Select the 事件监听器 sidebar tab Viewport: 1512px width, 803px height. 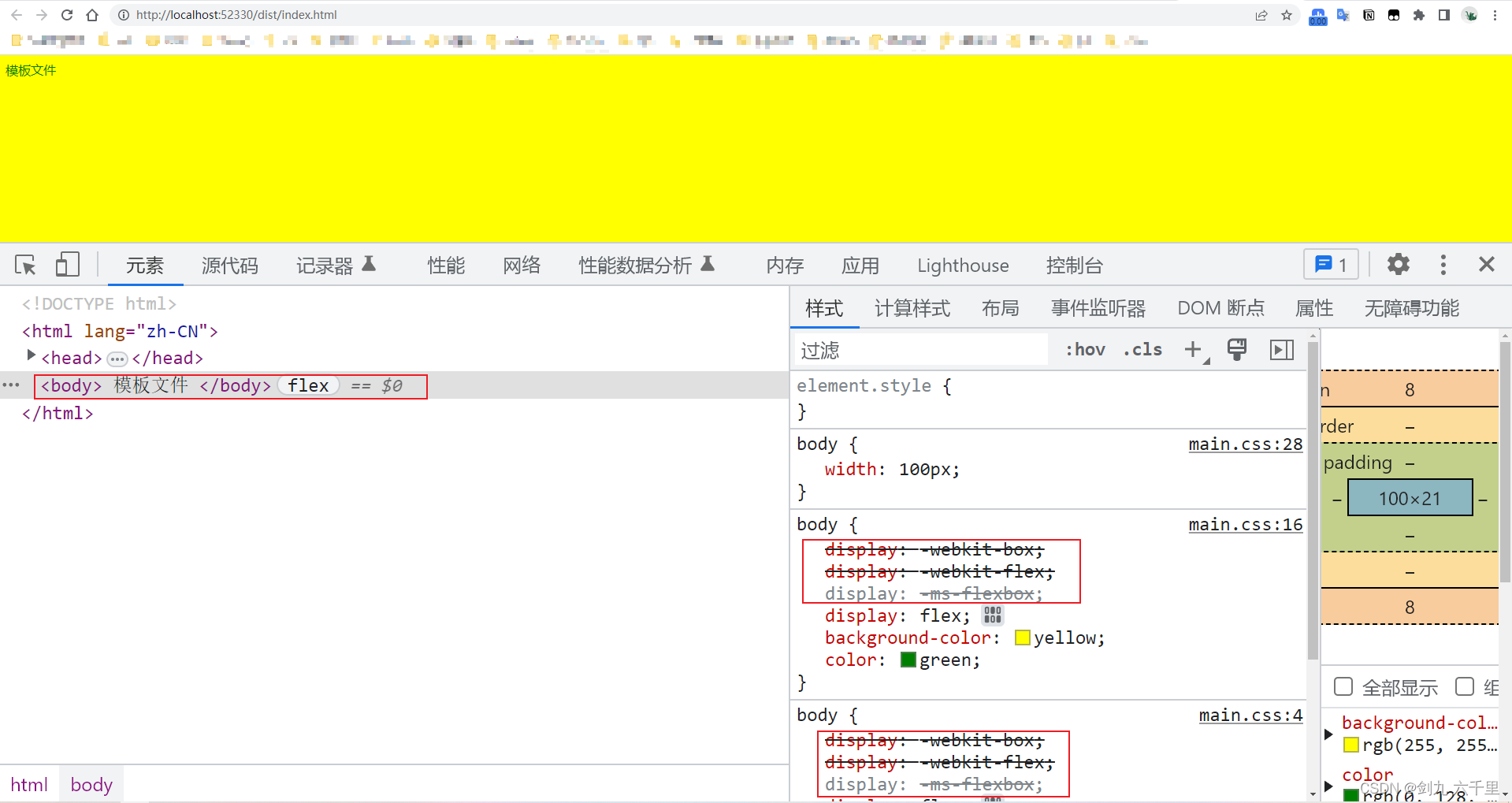click(1098, 308)
